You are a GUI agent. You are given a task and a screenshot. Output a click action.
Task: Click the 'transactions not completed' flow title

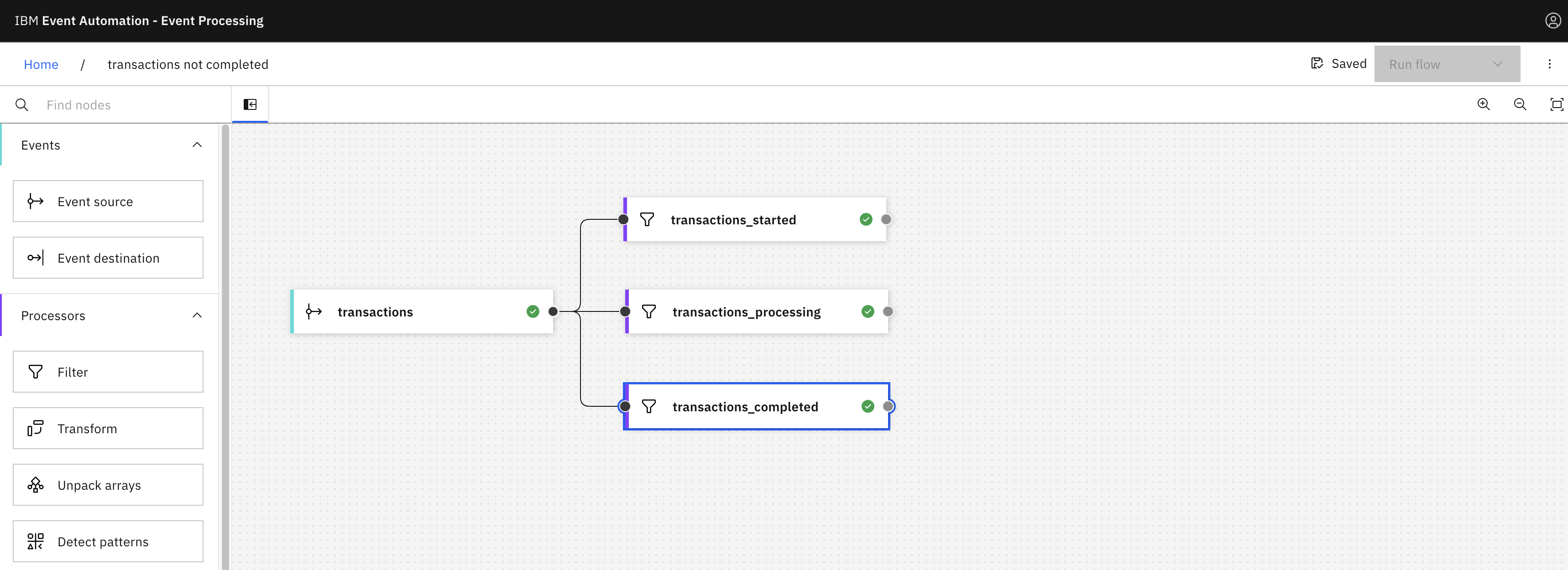188,64
